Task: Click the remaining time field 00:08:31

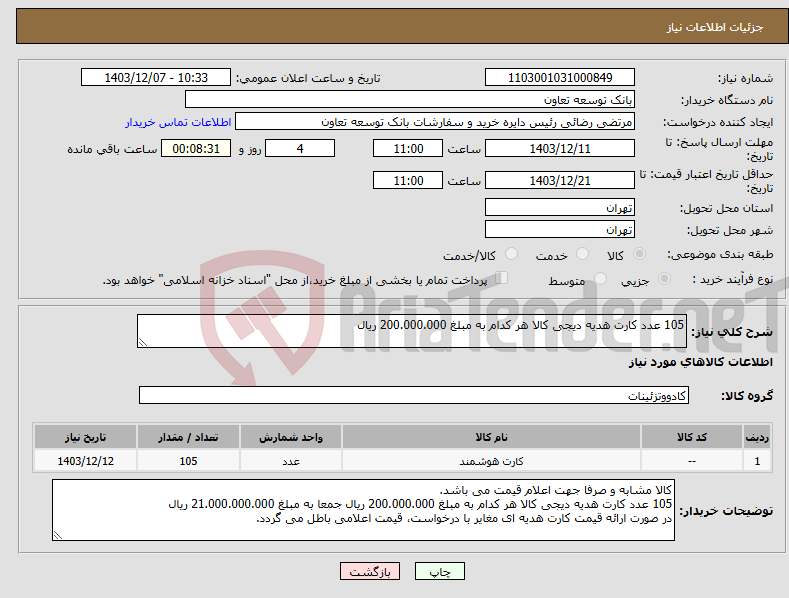Action: click(196, 148)
